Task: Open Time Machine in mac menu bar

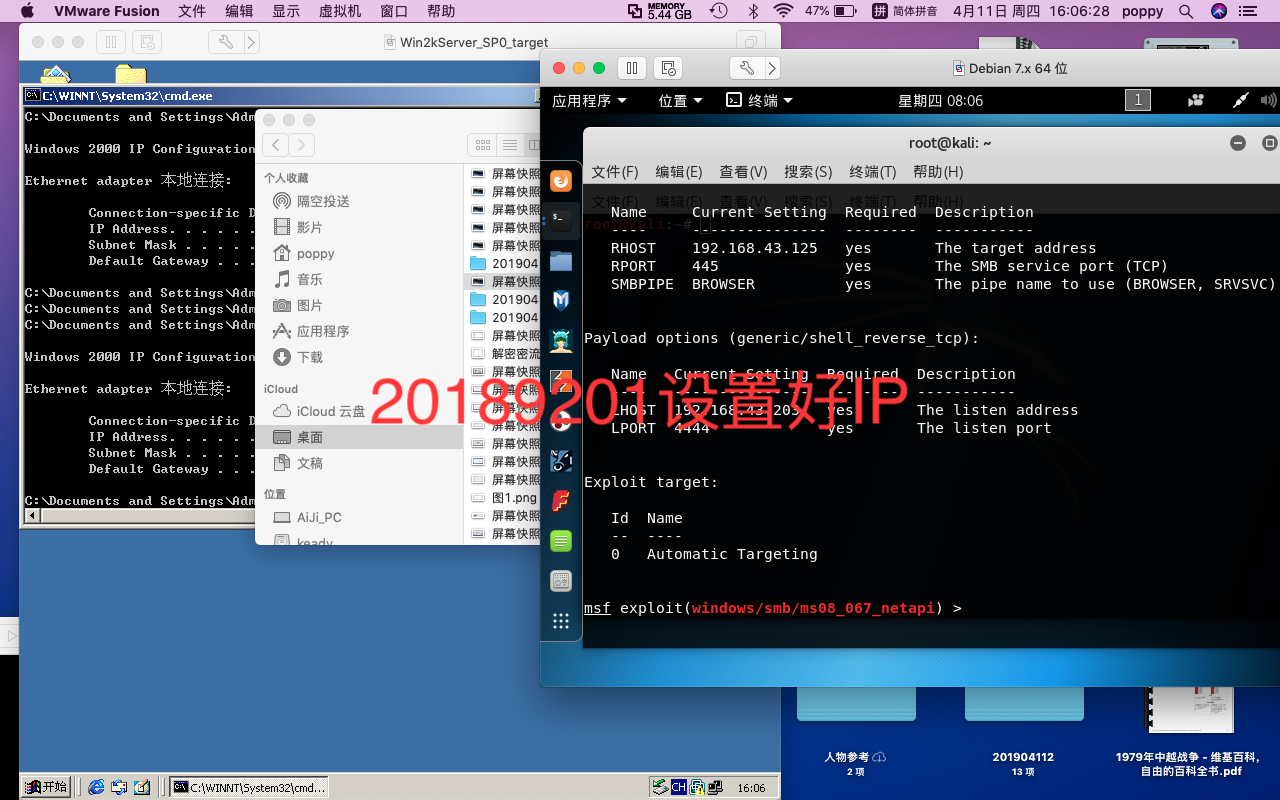Action: pos(718,11)
